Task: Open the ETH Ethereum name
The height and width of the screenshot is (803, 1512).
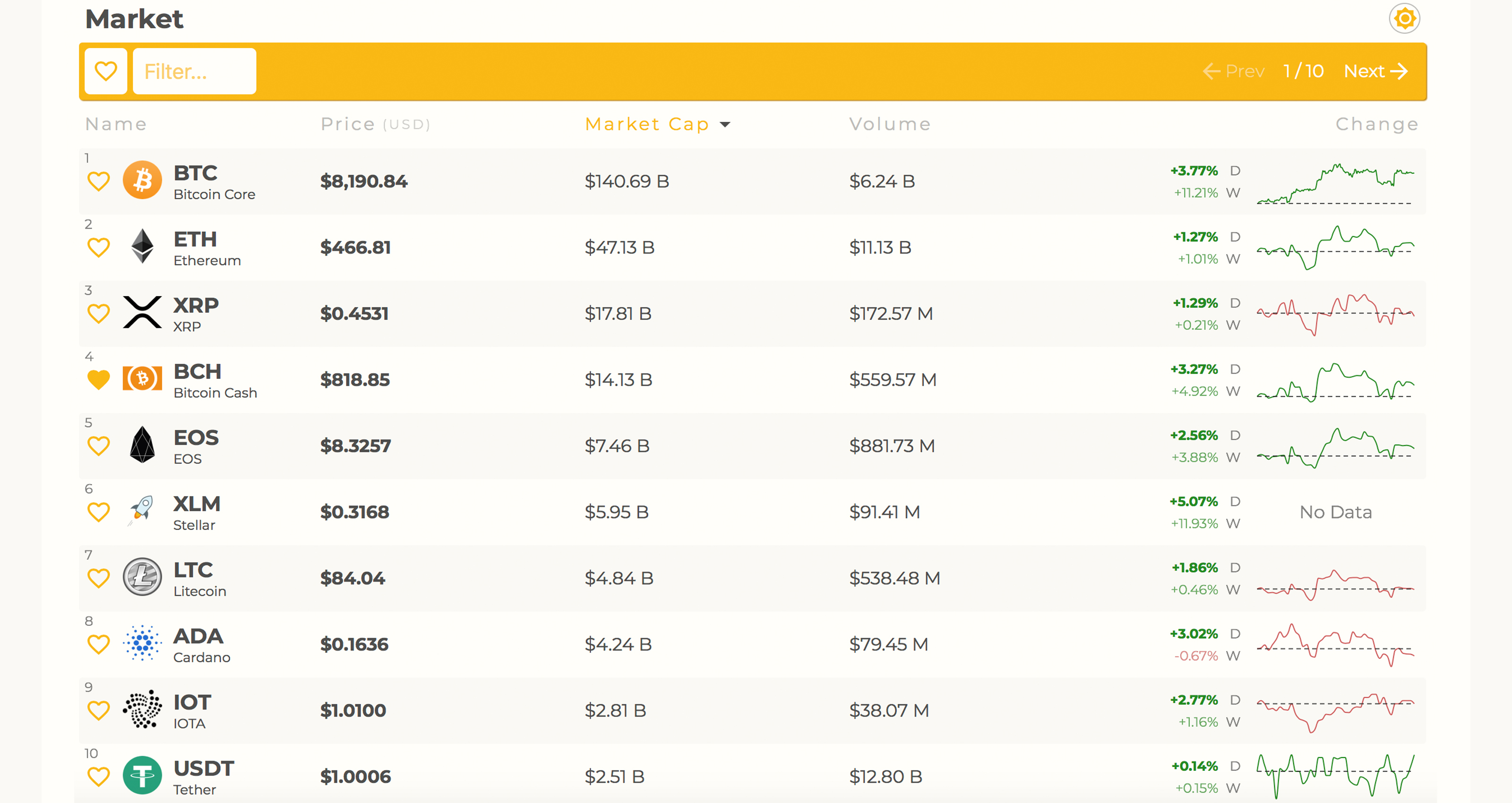Action: pyautogui.click(x=207, y=249)
